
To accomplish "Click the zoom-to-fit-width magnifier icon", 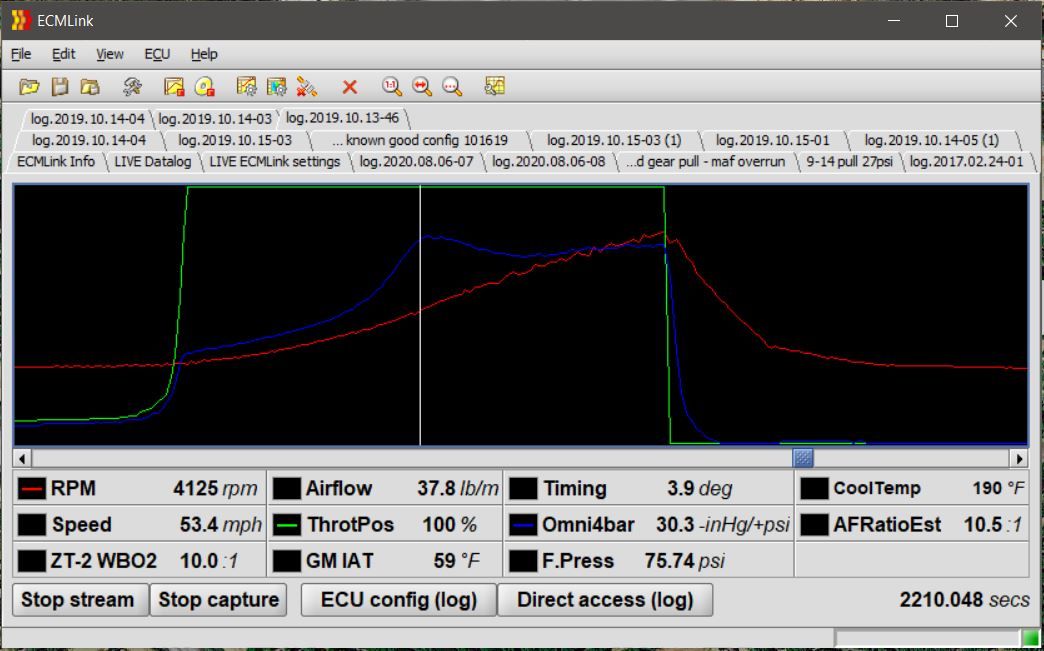I will pyautogui.click(x=421, y=87).
